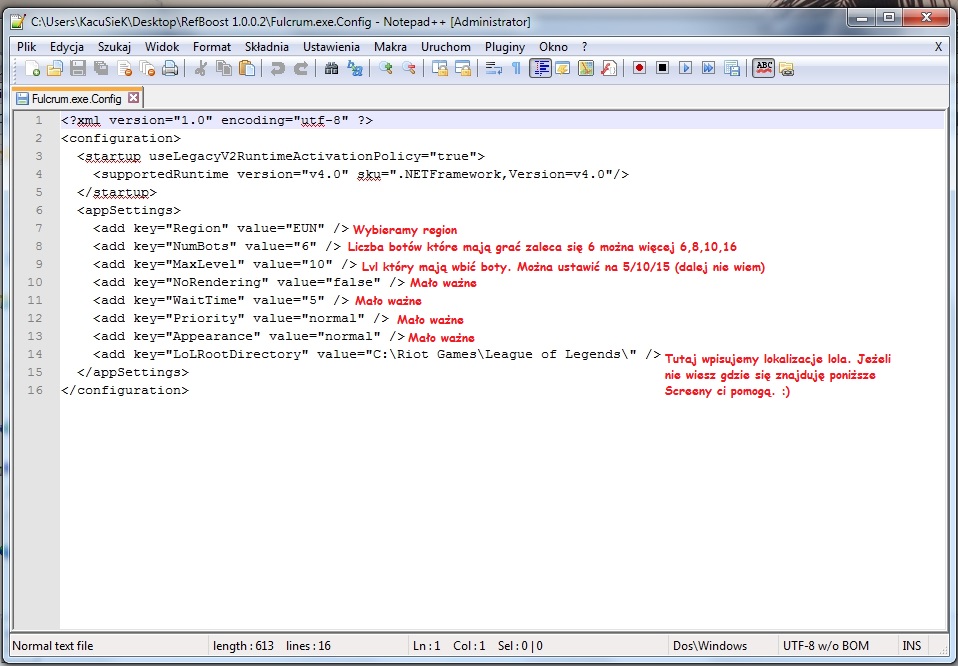Save the current recorded macro icon
Screen dimensions: 958x666
[x=731, y=68]
